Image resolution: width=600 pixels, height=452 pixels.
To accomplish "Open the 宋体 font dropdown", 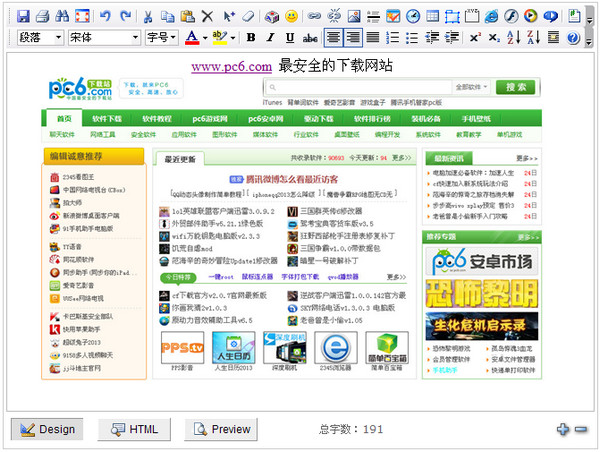I will (x=104, y=38).
